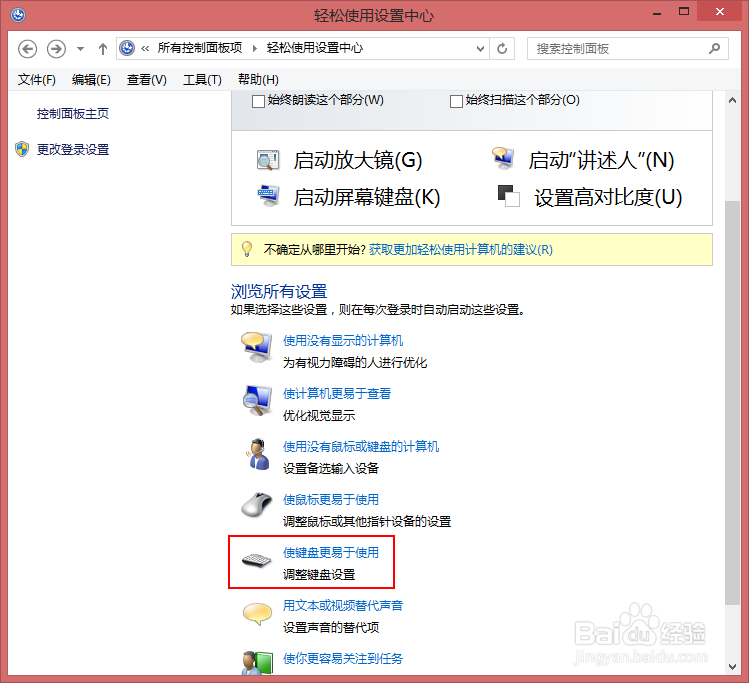Screen dimensions: 749x683
Task: Click the vertical scrollbar thumb
Action: pyautogui.click(x=732, y=403)
